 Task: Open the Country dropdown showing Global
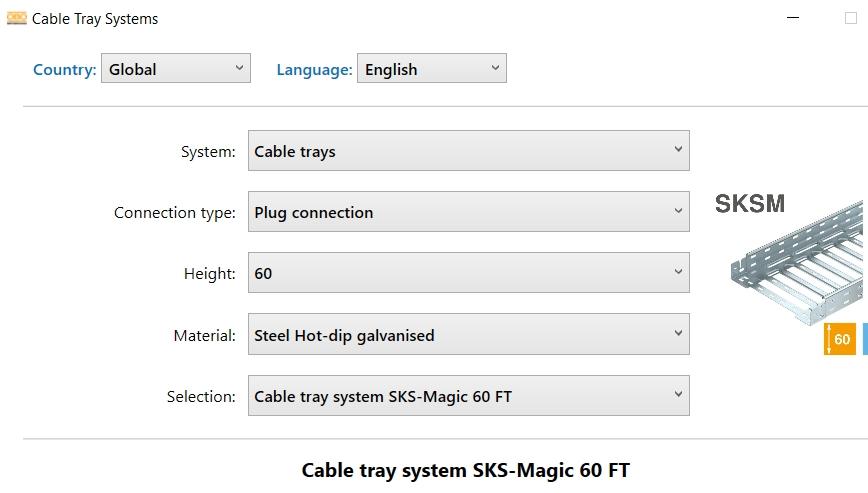click(x=175, y=69)
